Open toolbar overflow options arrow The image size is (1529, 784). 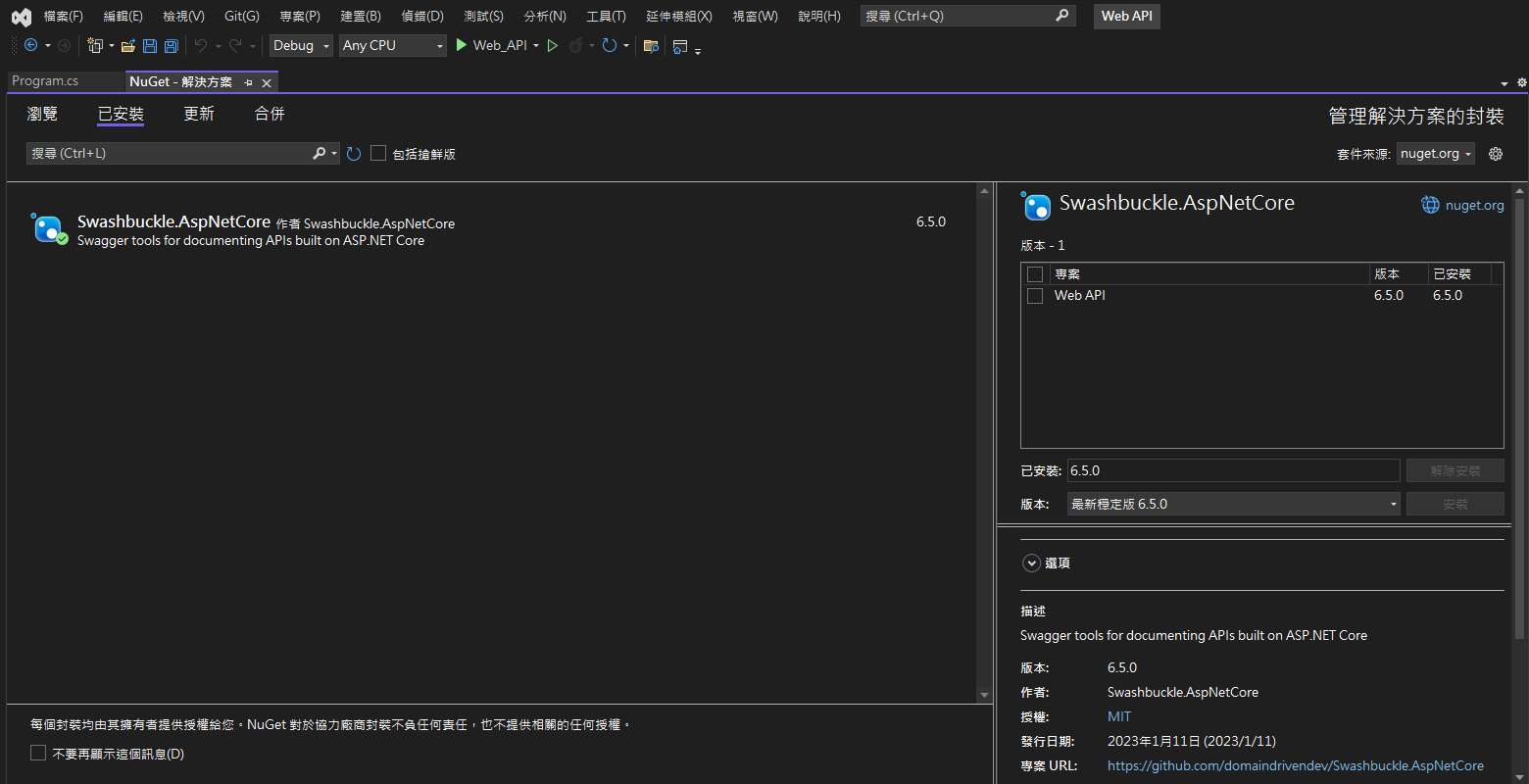[698, 49]
